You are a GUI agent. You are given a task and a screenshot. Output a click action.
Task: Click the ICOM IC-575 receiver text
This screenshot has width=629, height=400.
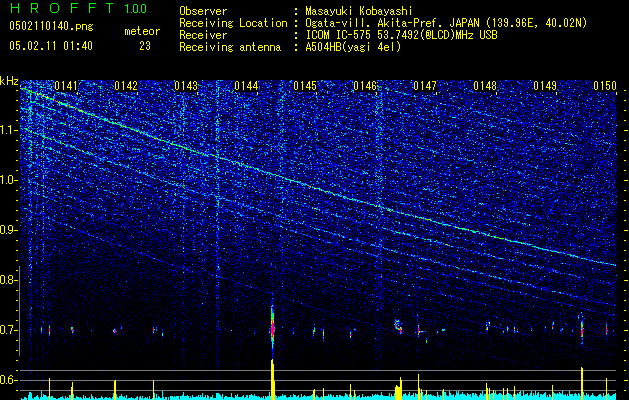pos(401,35)
